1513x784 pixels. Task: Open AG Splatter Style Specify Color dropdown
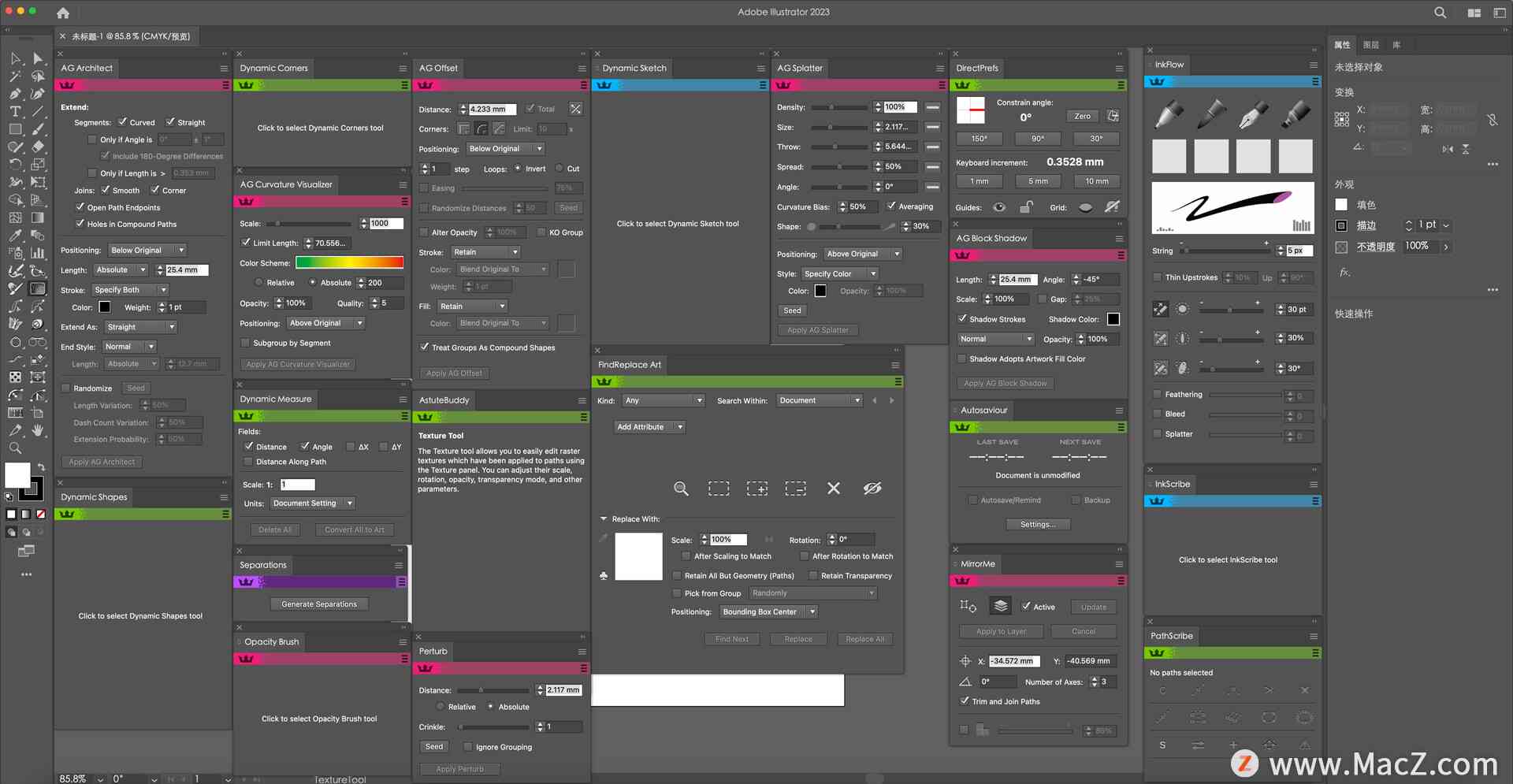pyautogui.click(x=840, y=273)
